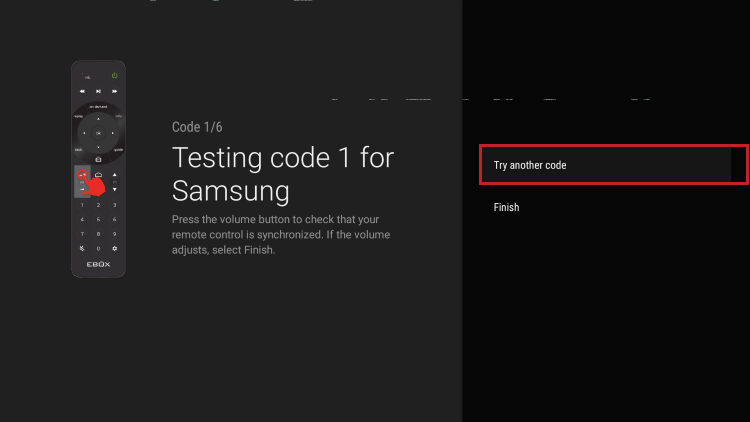
Task: Click the play/pause icon on the remote
Action: coord(98,91)
